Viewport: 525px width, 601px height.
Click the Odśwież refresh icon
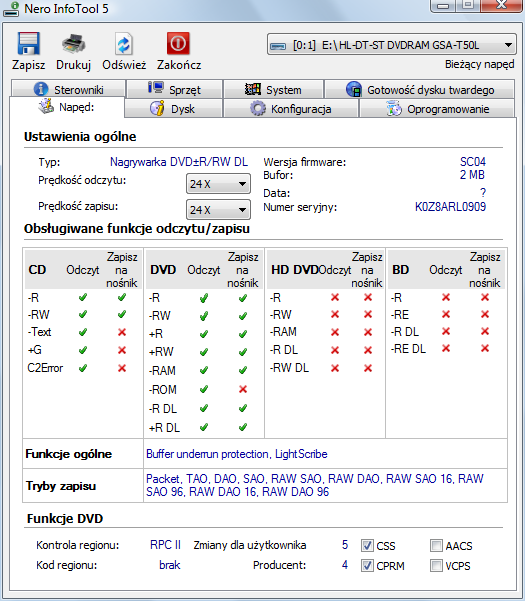click(124, 44)
